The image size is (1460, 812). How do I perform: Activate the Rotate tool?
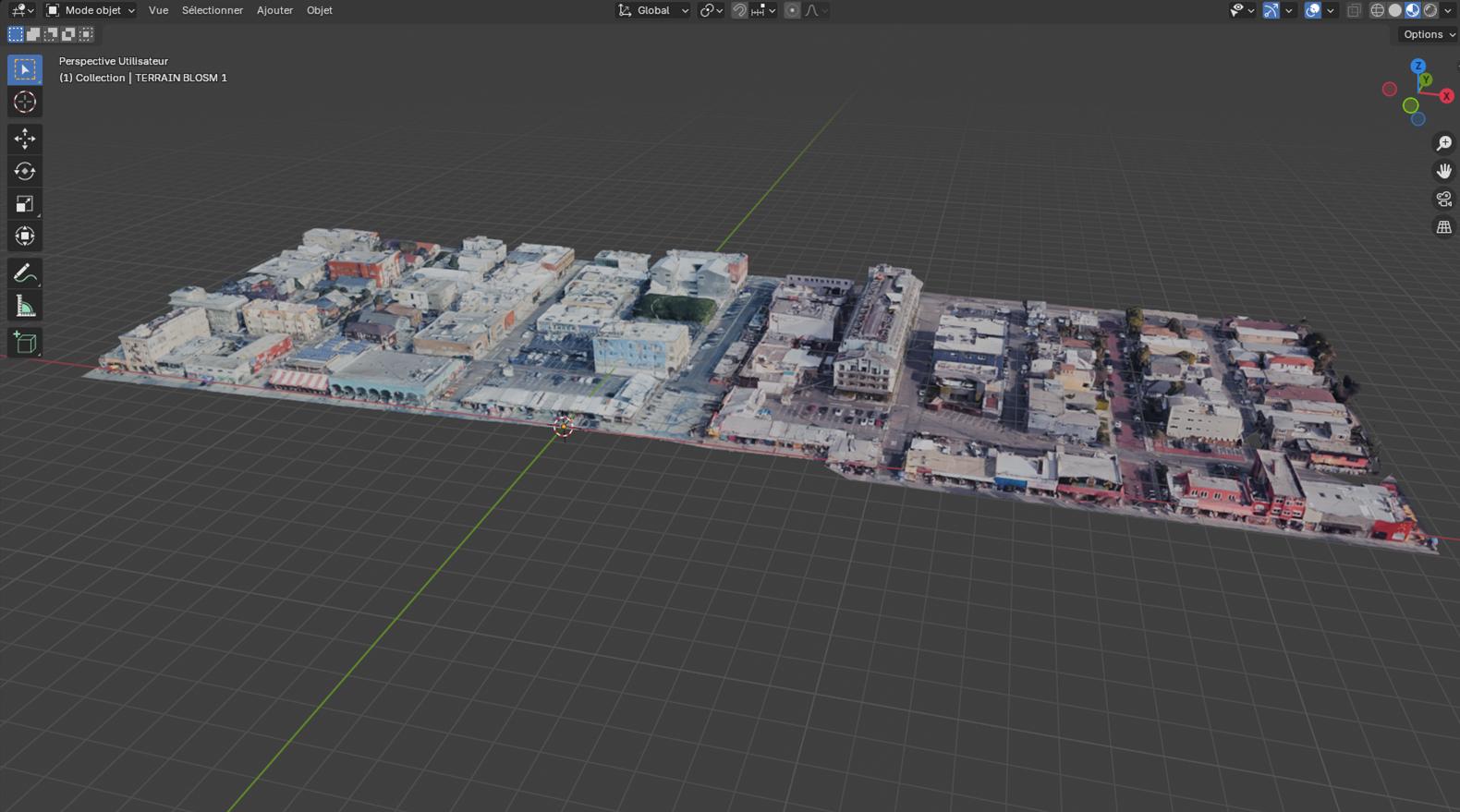click(25, 171)
